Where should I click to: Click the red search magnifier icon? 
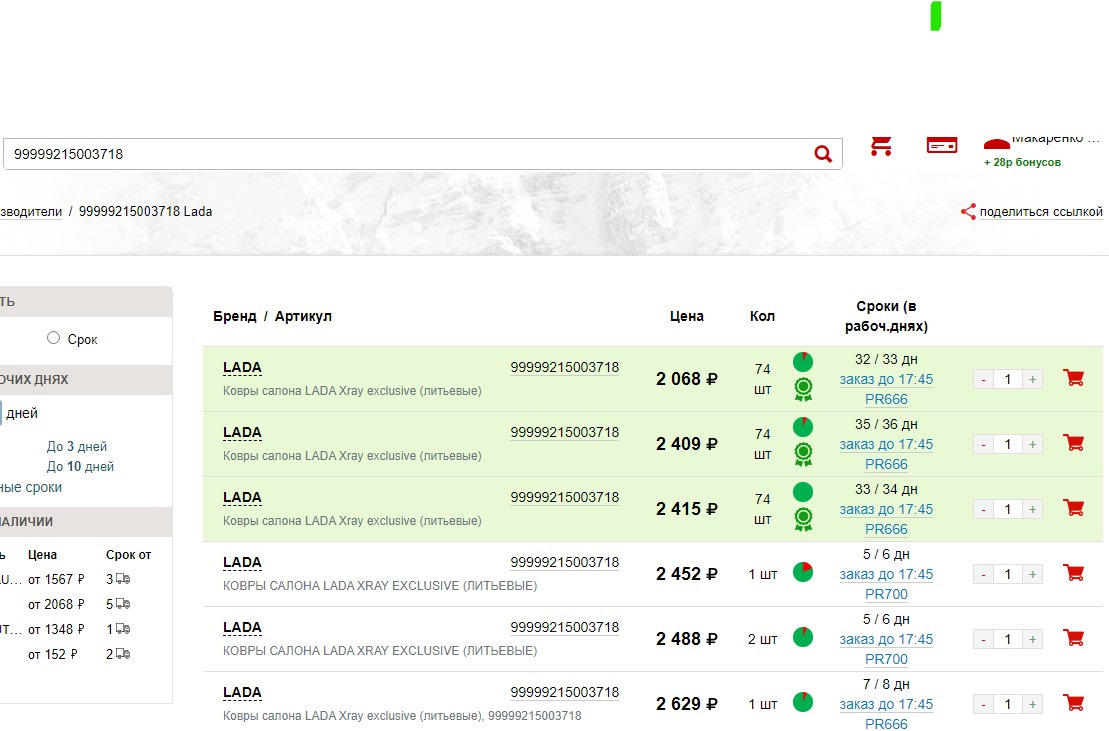click(x=822, y=154)
